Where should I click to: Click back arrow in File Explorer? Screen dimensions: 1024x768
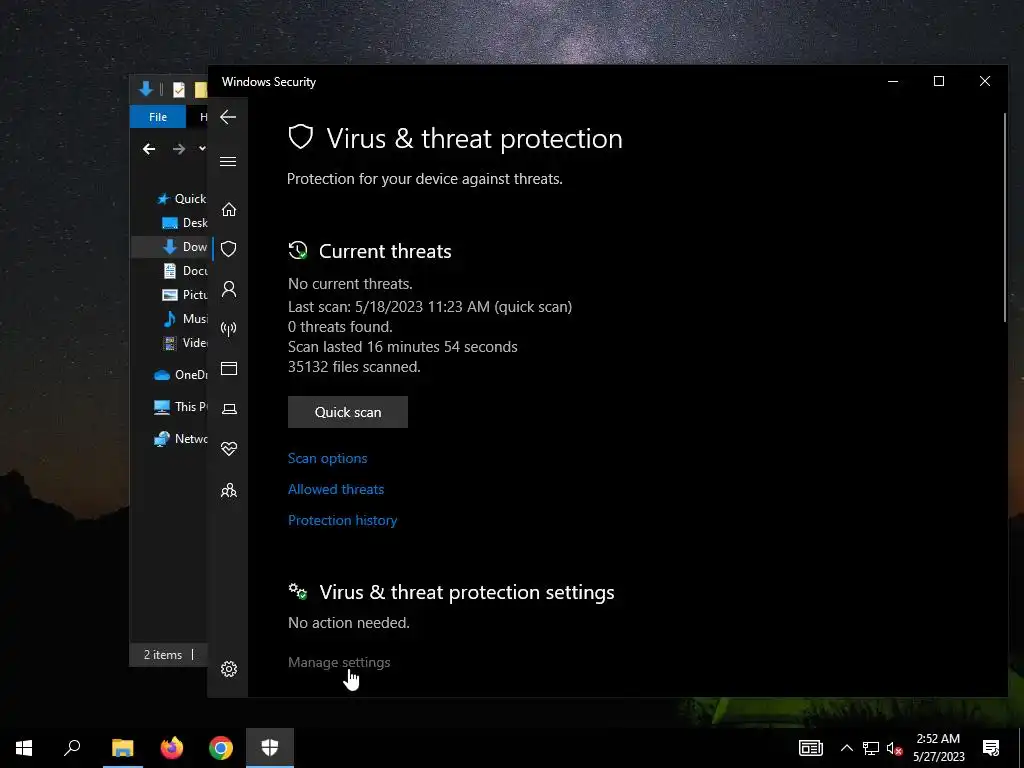149,149
